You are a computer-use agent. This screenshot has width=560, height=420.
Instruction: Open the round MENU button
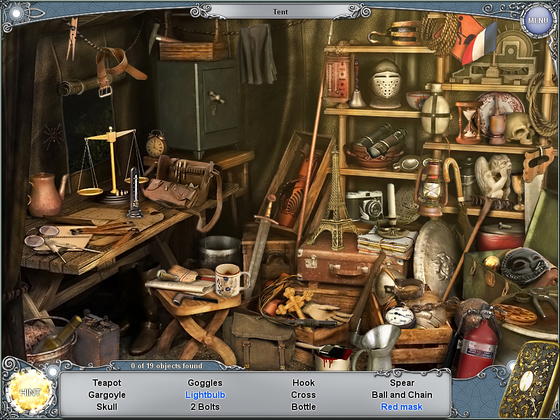pos(538,20)
